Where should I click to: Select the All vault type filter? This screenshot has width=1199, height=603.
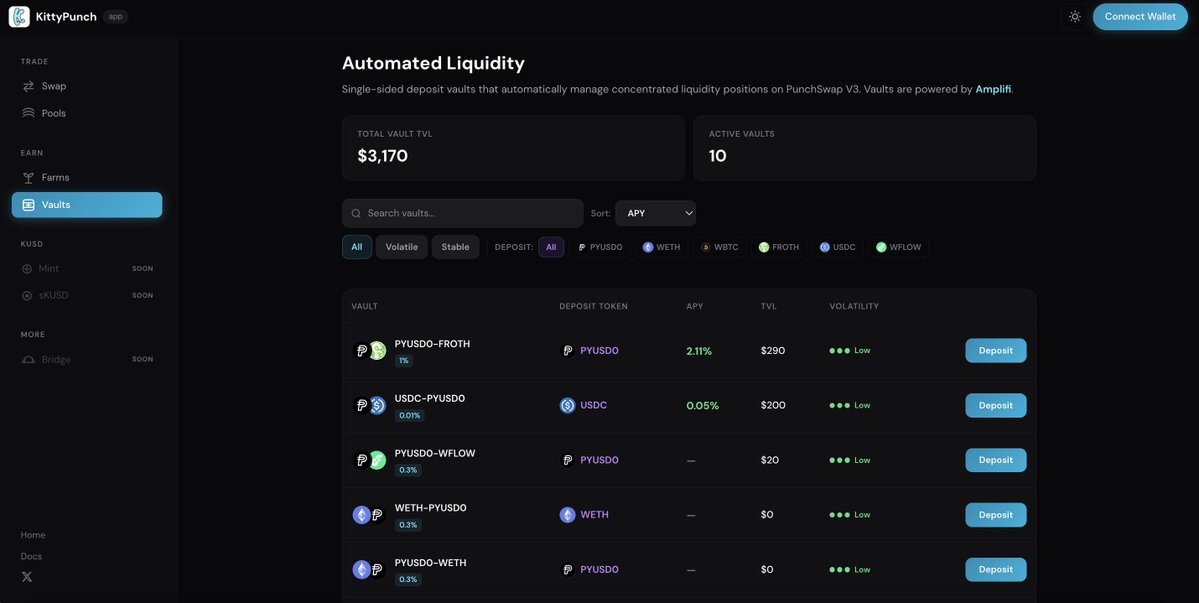(357, 247)
